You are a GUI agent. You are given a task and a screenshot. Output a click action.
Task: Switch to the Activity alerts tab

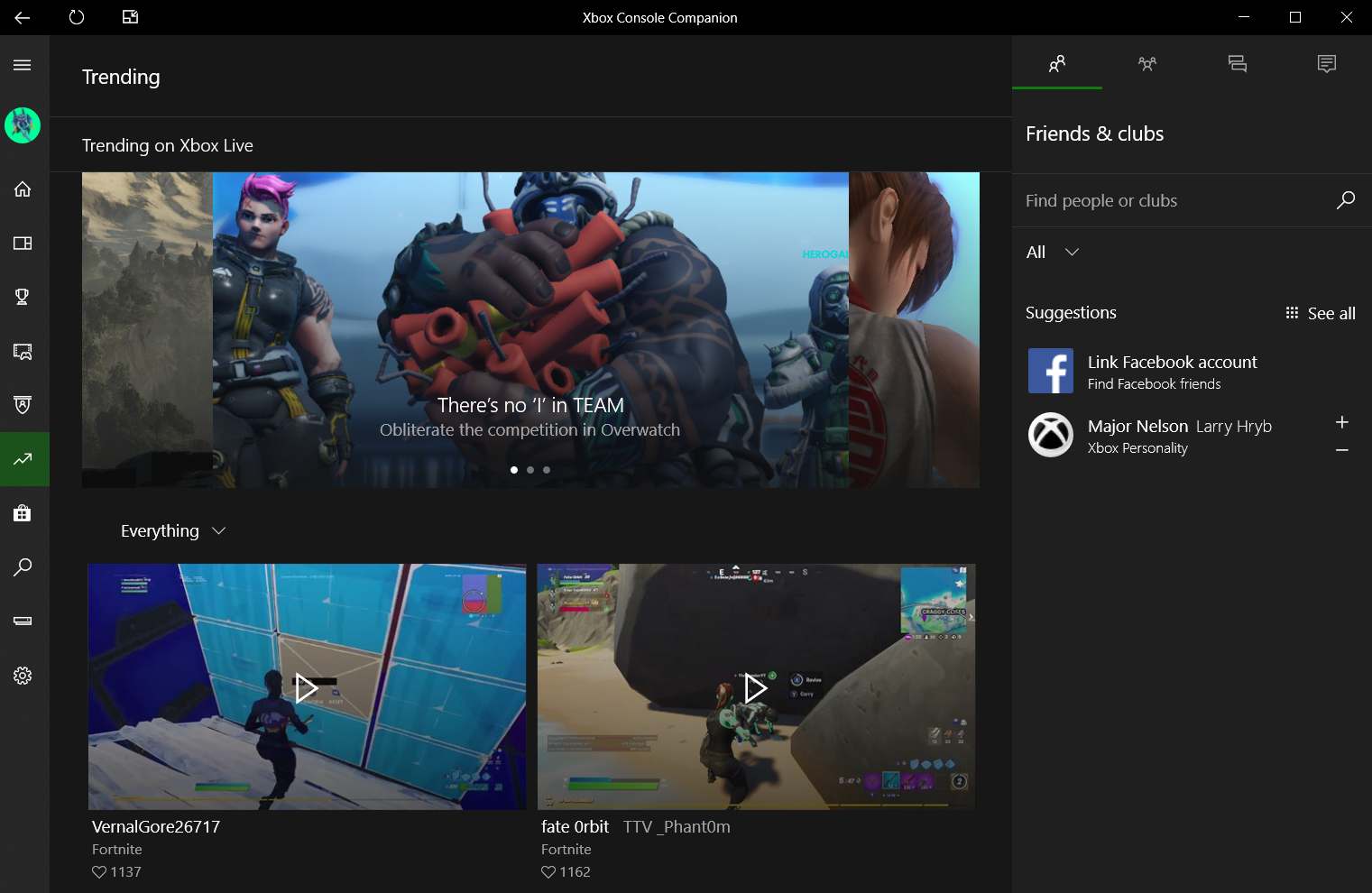point(1327,63)
